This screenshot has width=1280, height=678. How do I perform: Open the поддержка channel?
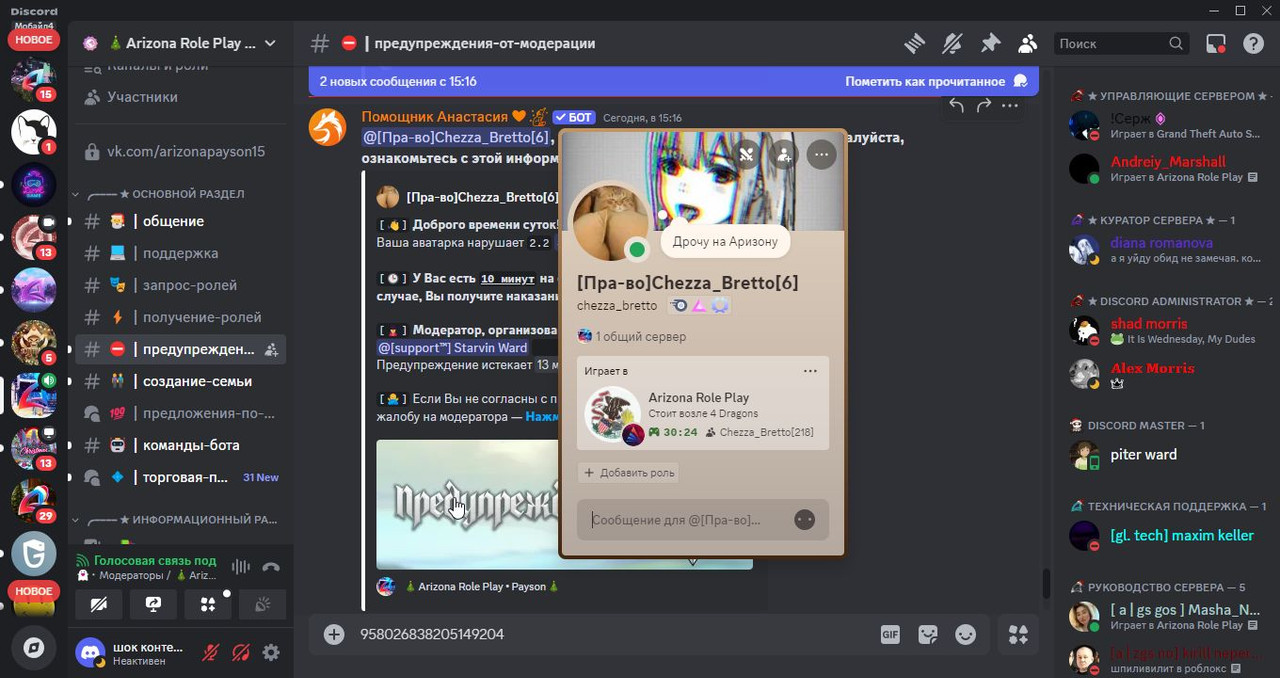click(x=180, y=253)
